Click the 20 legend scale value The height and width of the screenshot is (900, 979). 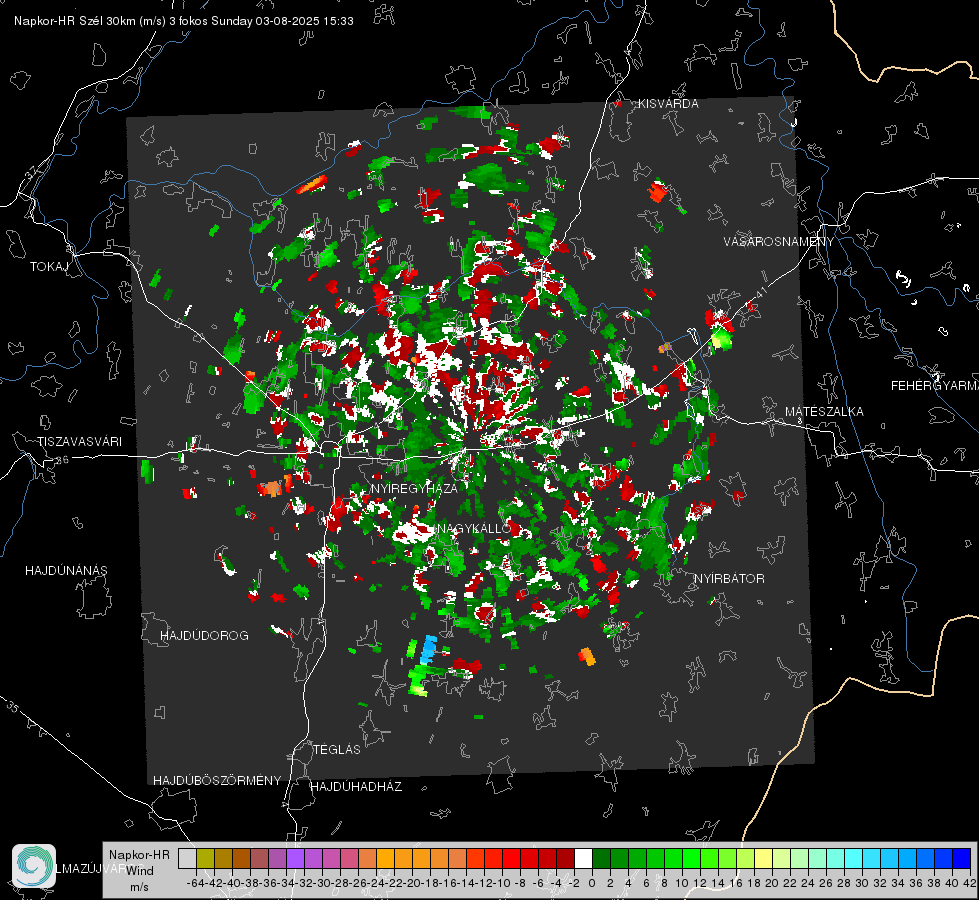coord(772,883)
